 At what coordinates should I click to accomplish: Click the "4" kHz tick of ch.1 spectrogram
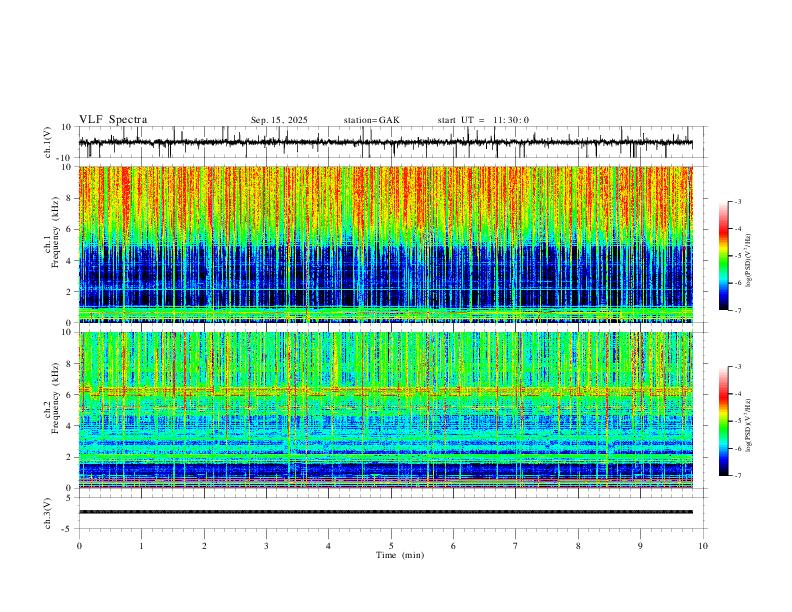point(70,261)
